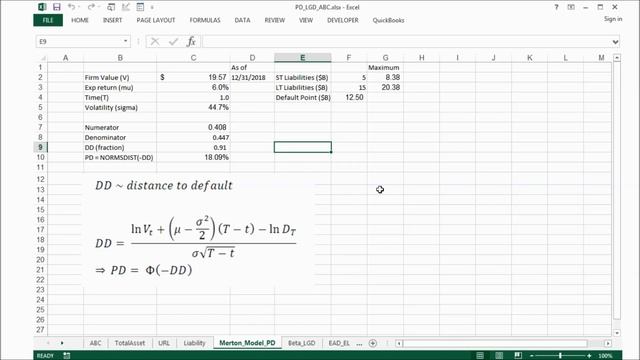Switch to Page Layout view icon
Viewport: 640px width, 360px height.
pos(499,356)
